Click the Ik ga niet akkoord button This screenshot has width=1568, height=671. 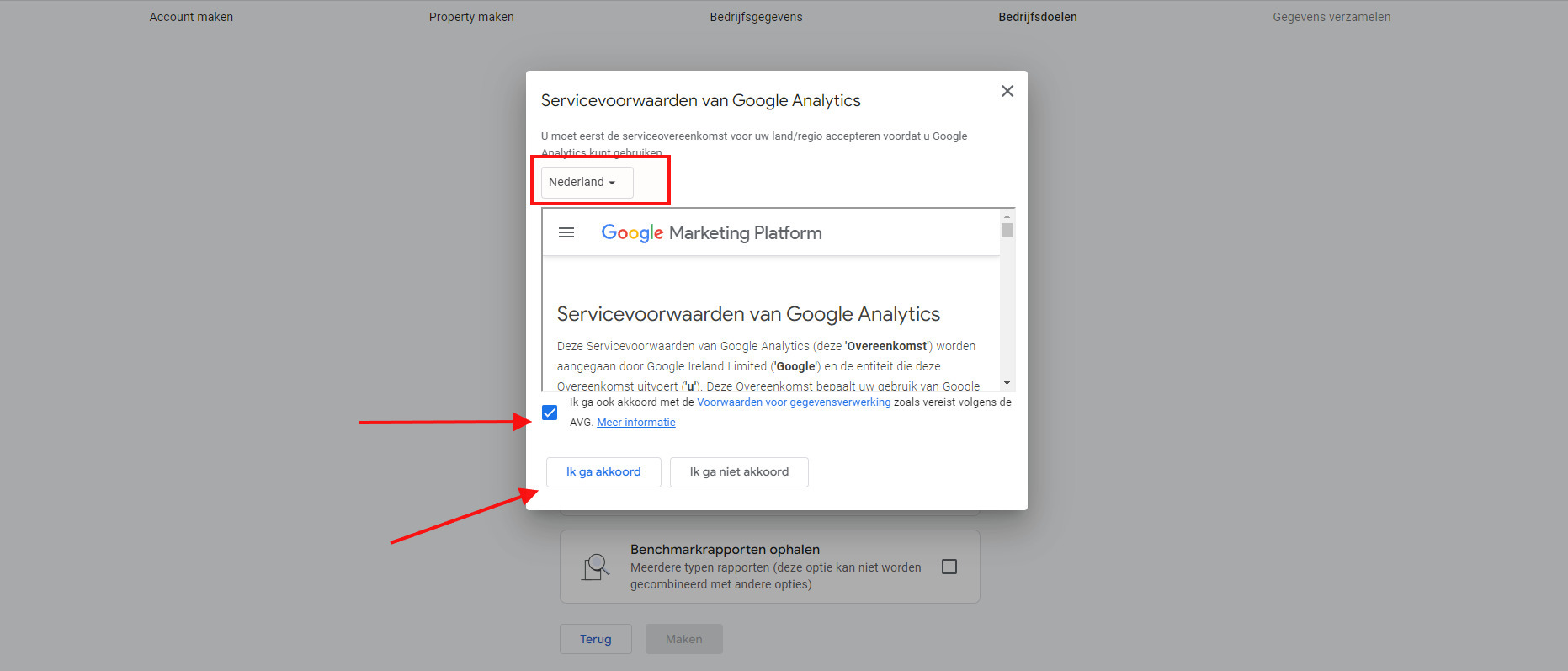click(x=739, y=472)
